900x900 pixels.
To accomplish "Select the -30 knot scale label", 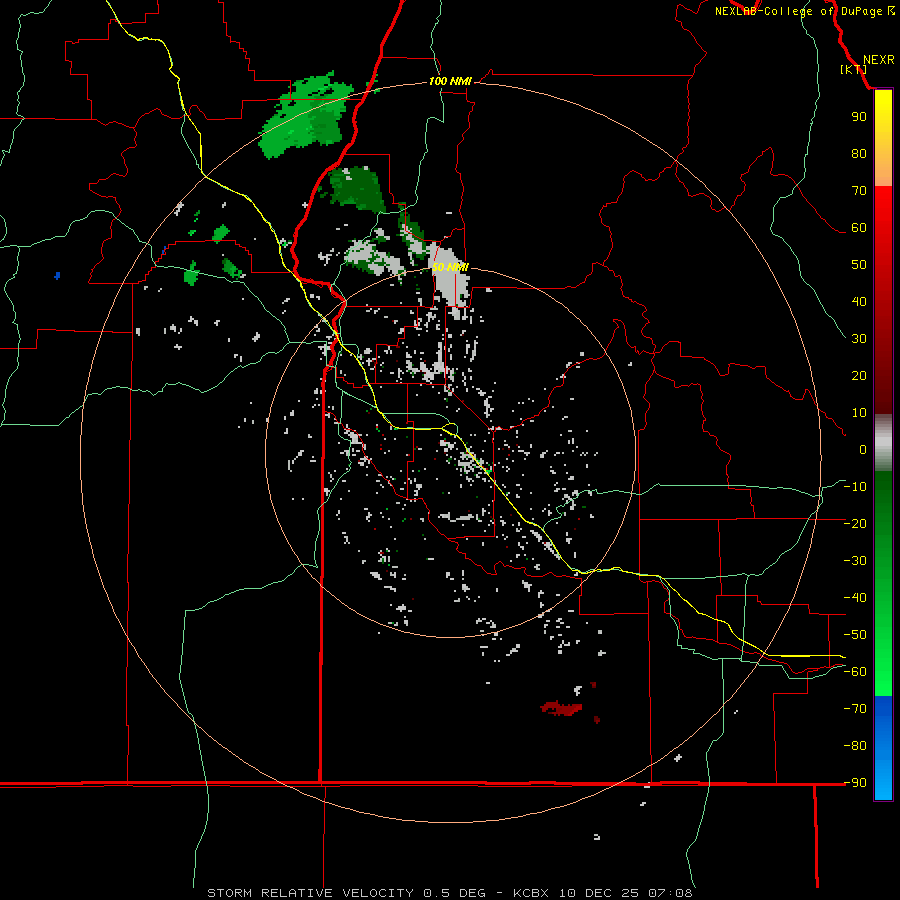I will point(855,561).
